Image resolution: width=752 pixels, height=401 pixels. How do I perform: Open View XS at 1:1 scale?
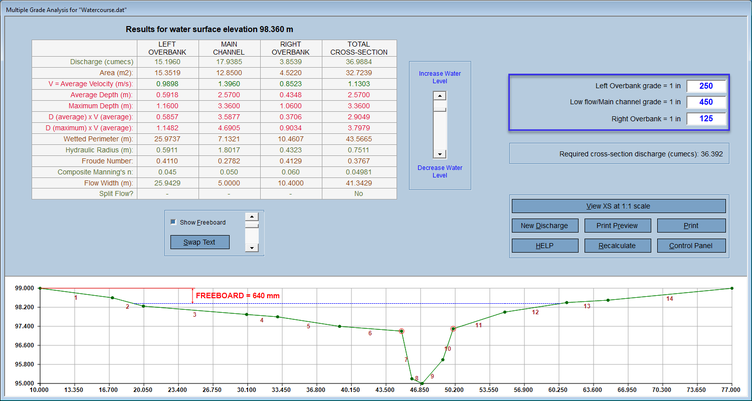pyautogui.click(x=619, y=206)
